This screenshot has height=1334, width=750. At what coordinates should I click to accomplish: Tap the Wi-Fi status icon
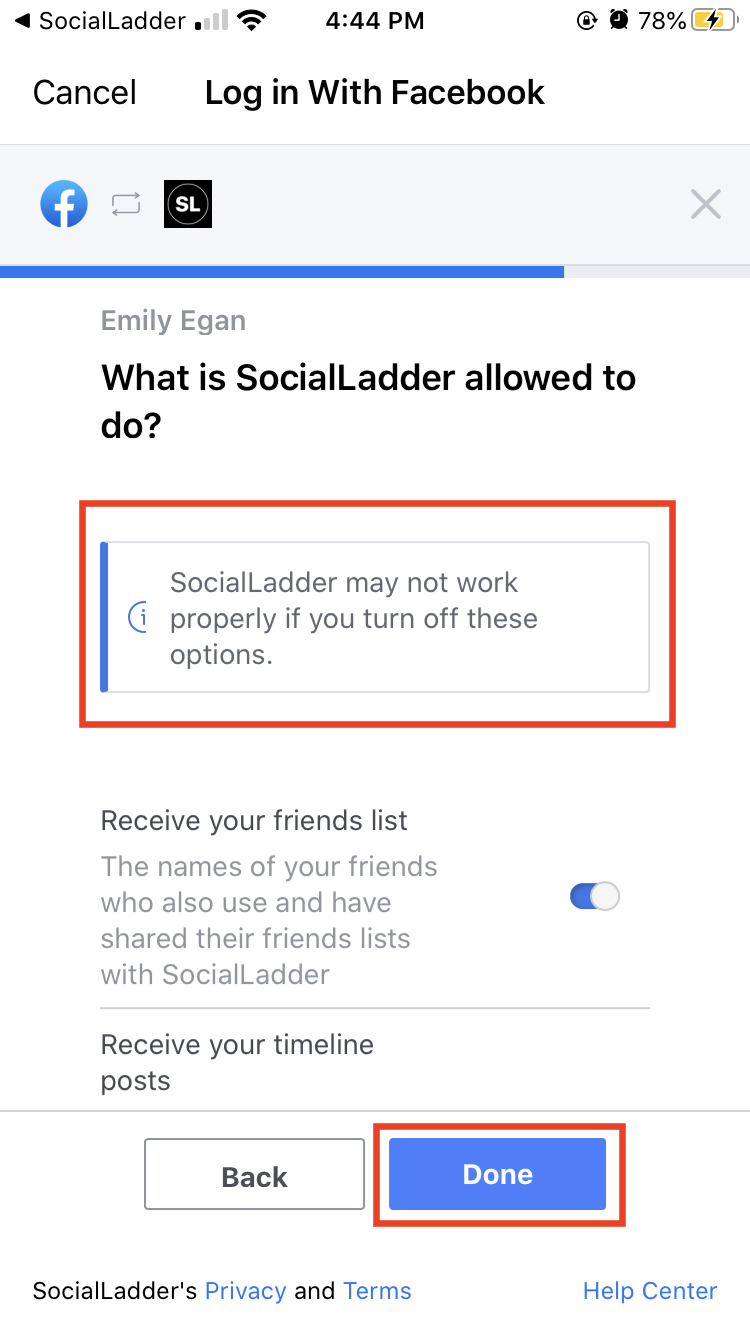pyautogui.click(x=252, y=21)
